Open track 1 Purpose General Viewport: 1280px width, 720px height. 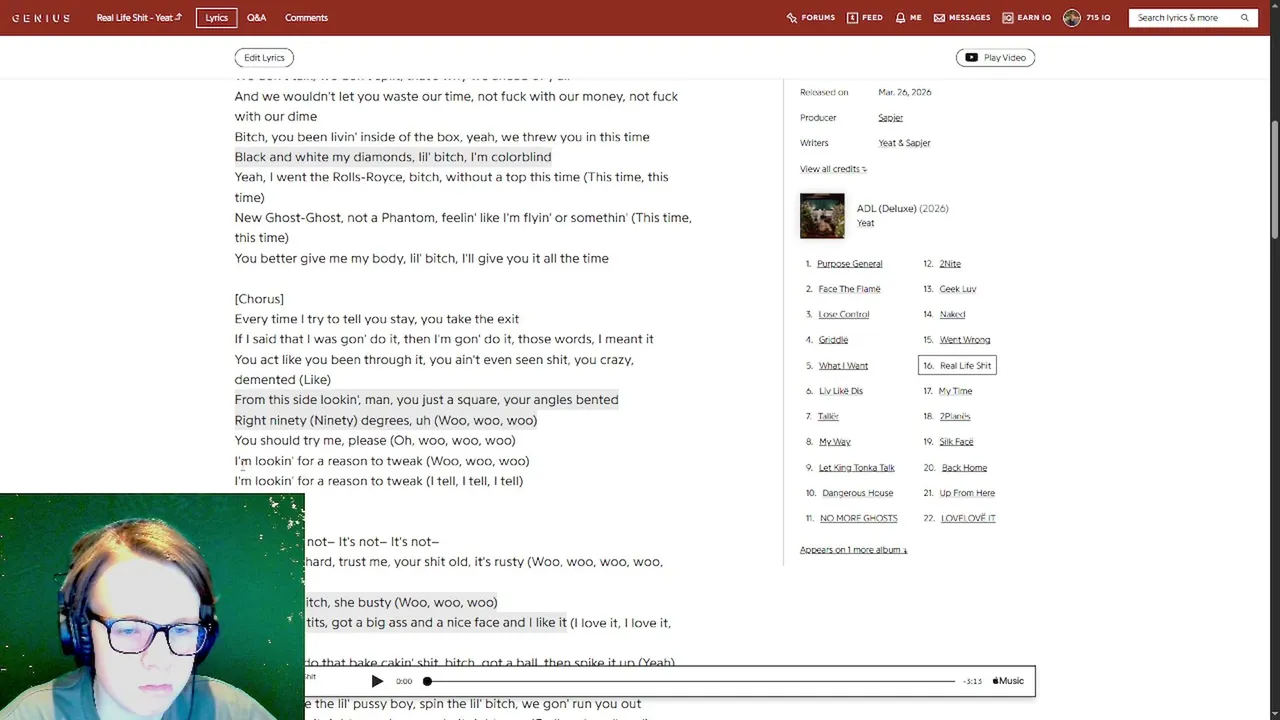click(x=849, y=264)
